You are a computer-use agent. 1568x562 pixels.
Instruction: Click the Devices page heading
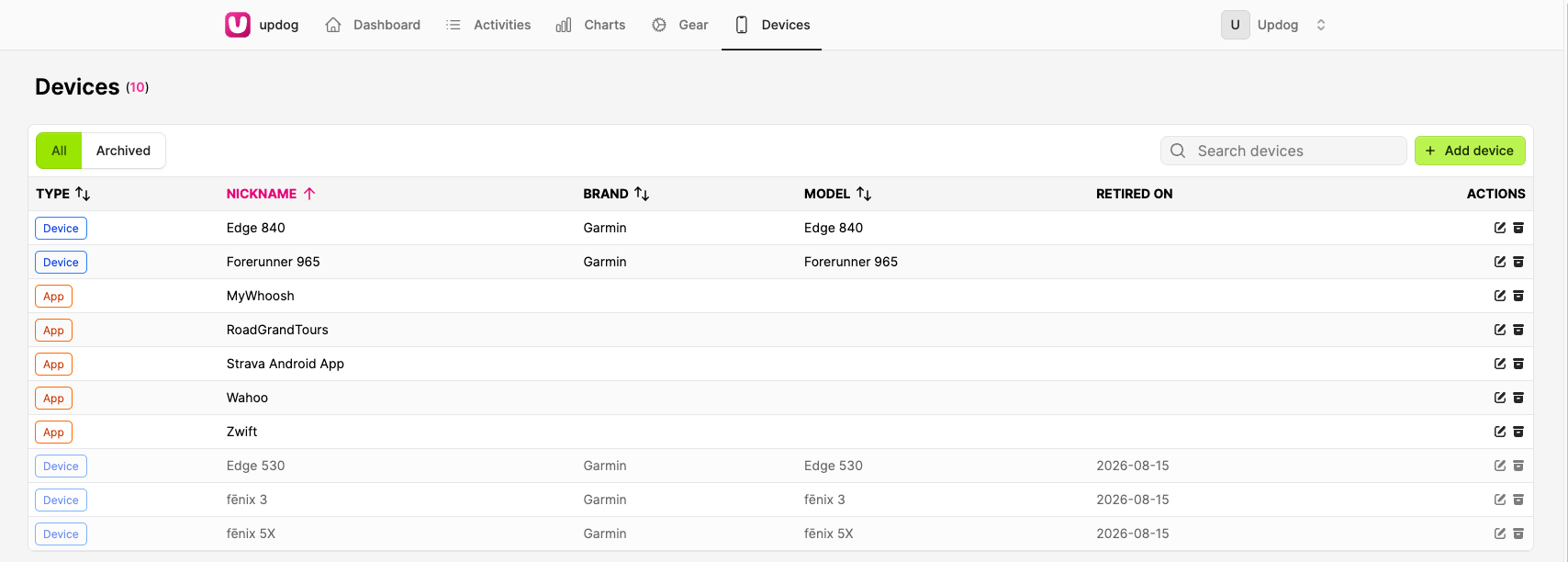coord(77,86)
